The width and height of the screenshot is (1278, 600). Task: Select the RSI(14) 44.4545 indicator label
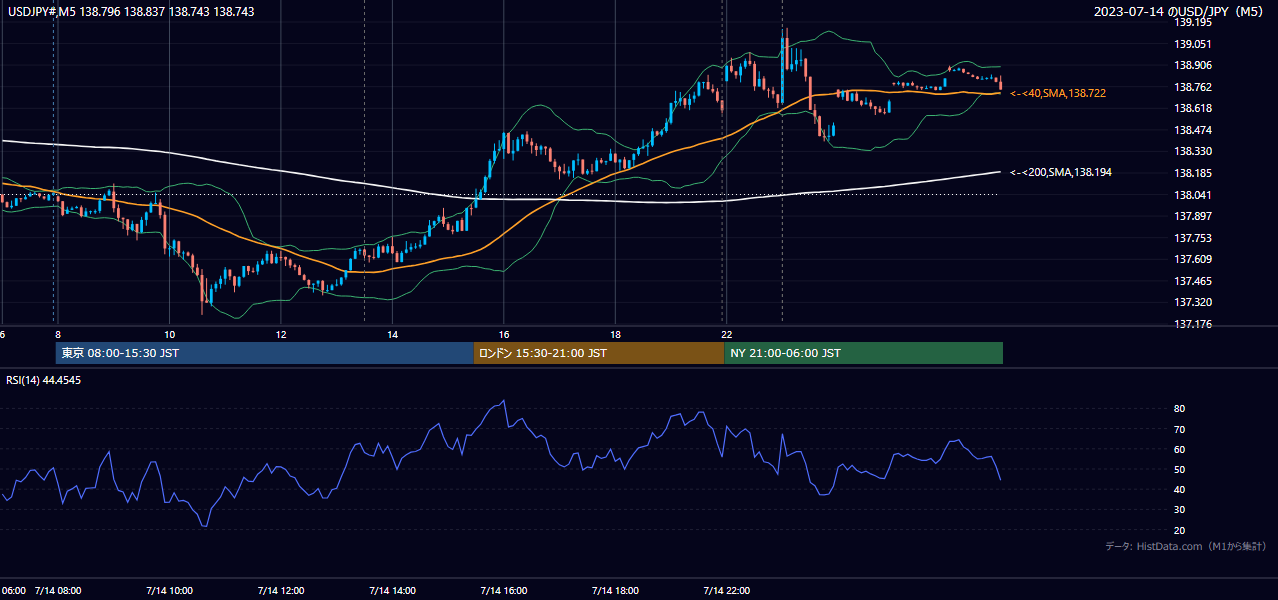(x=44, y=380)
